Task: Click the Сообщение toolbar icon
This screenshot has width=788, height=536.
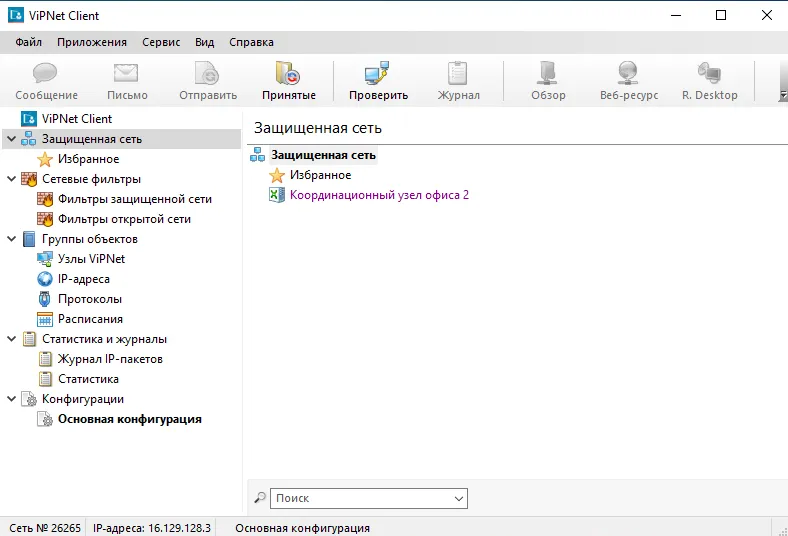Action: (x=45, y=73)
